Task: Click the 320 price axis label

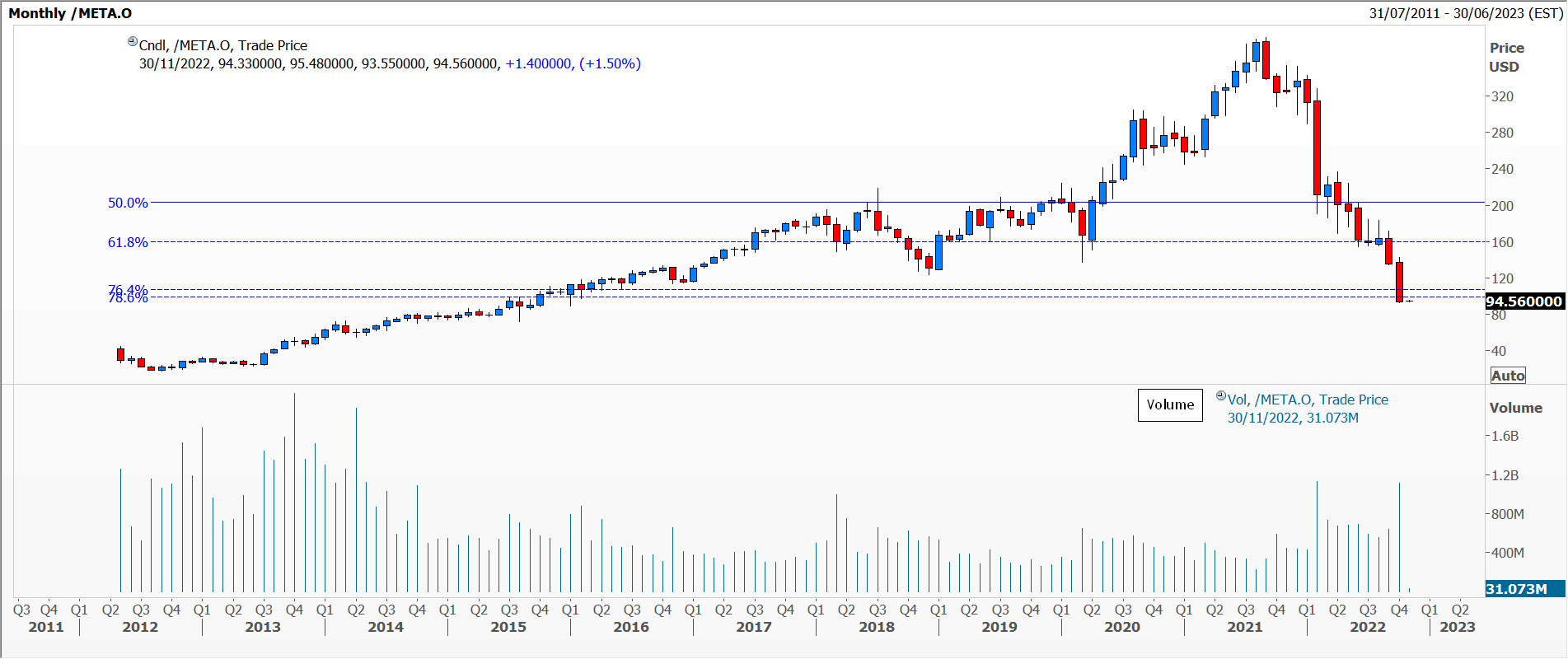Action: pyautogui.click(x=1503, y=96)
